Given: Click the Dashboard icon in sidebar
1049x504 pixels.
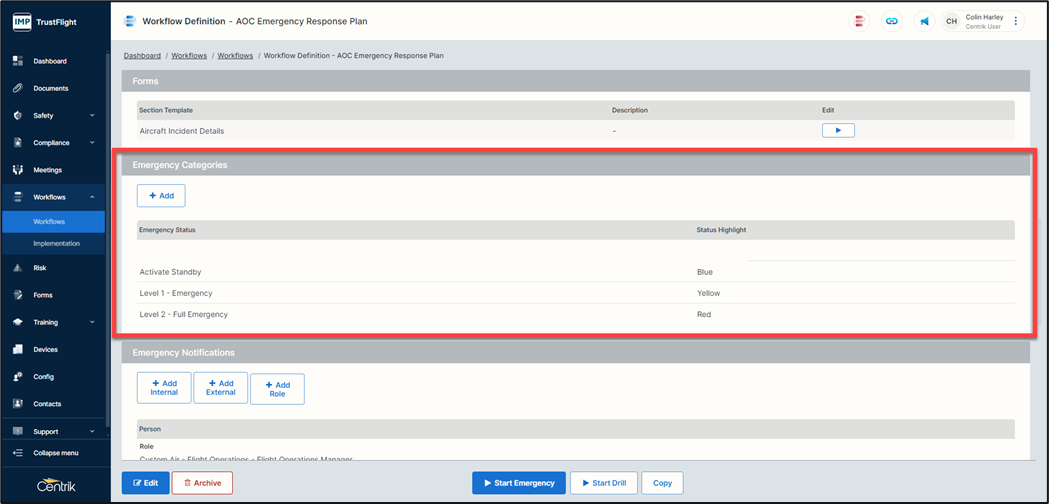Looking at the screenshot, I should pos(17,61).
